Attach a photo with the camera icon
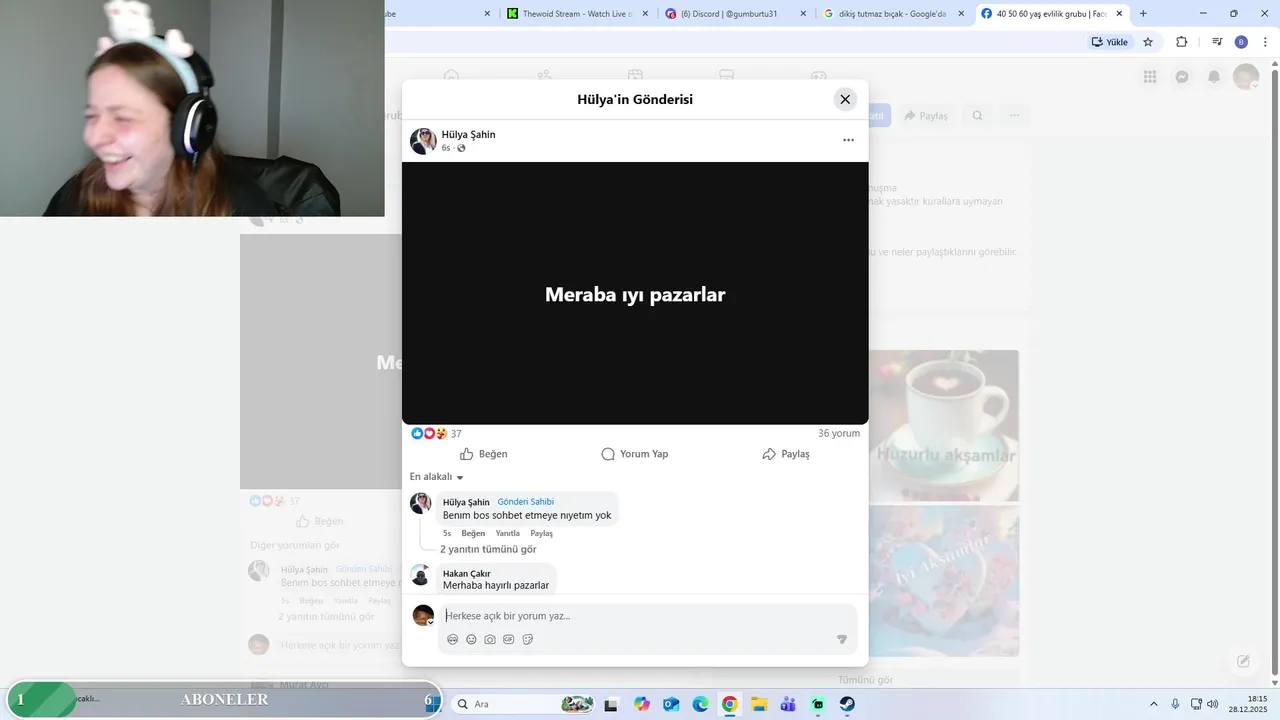Screen dimensions: 1280x720 coord(490,639)
